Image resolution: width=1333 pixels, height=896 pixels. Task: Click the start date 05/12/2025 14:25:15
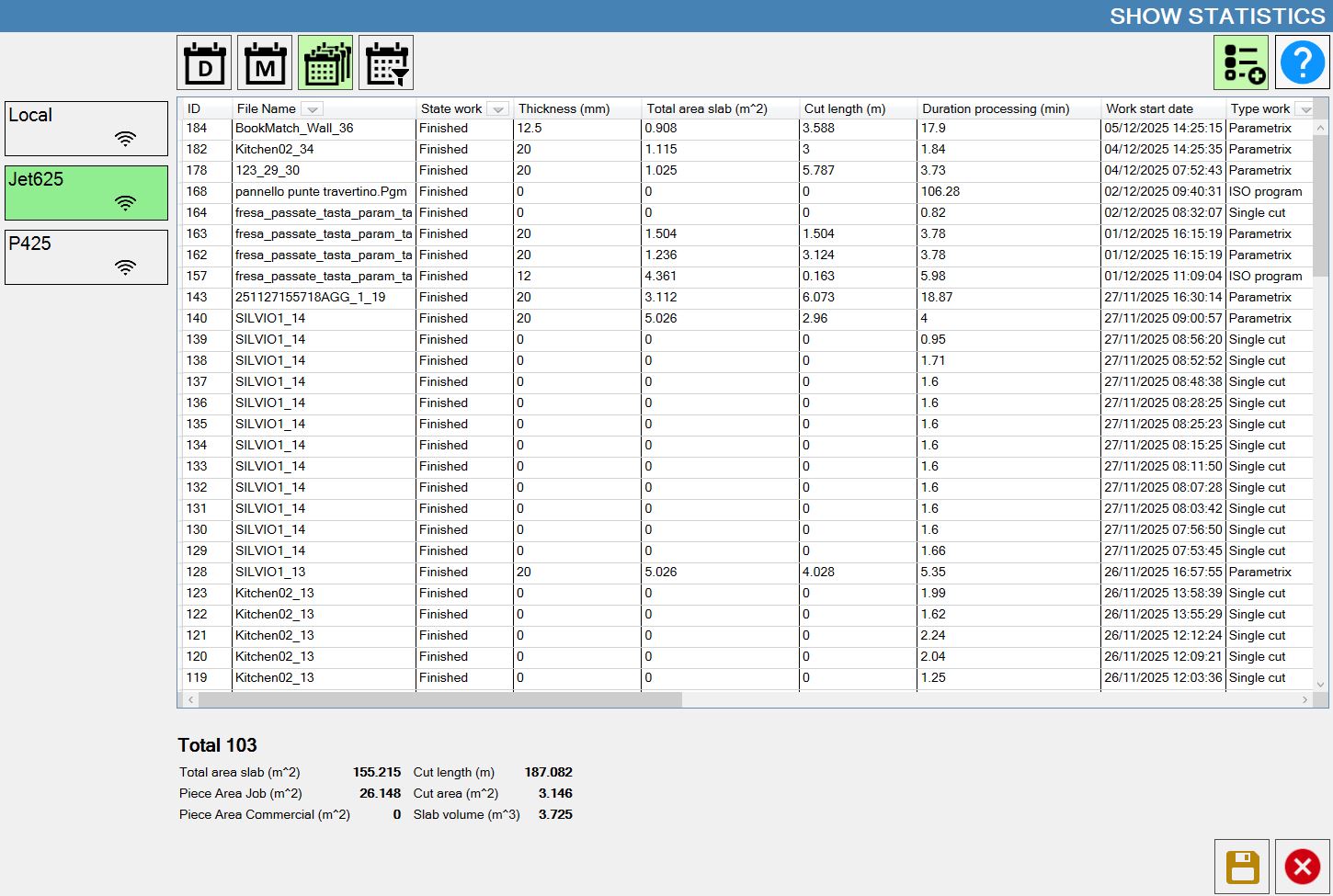tap(1163, 128)
